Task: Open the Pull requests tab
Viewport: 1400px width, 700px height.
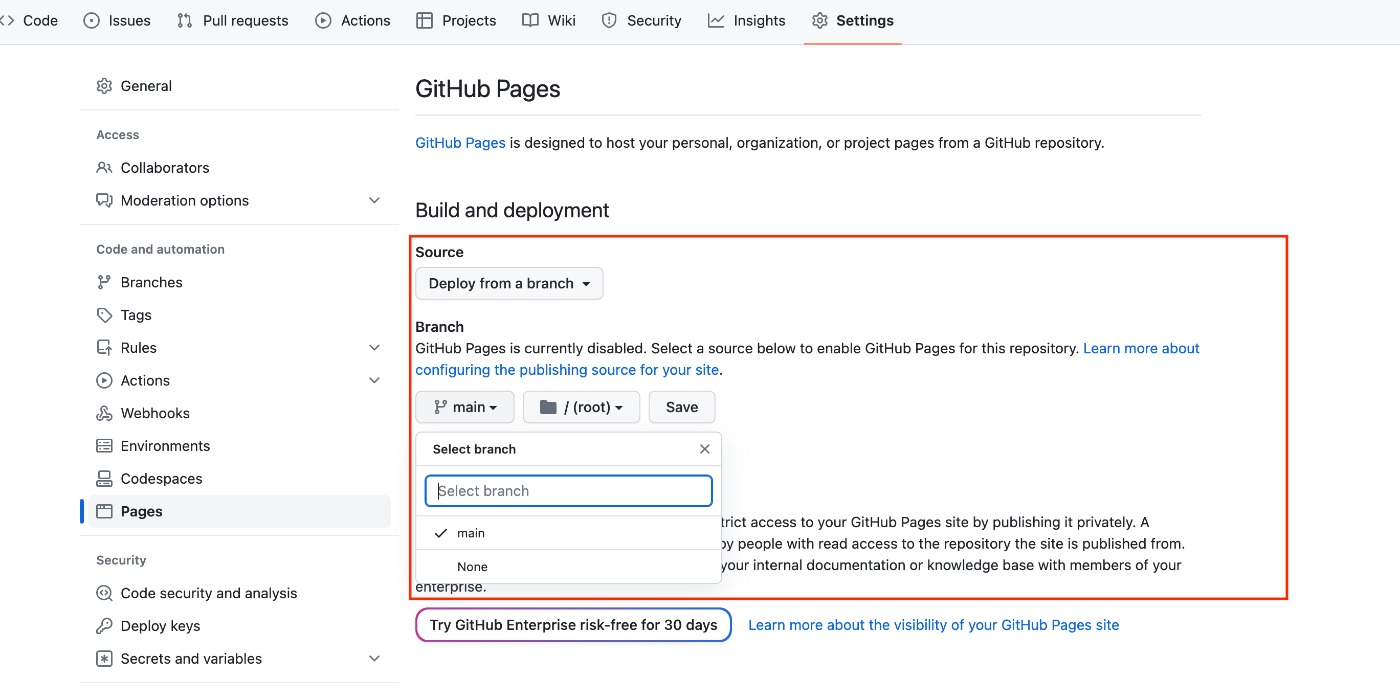Action: pos(232,20)
